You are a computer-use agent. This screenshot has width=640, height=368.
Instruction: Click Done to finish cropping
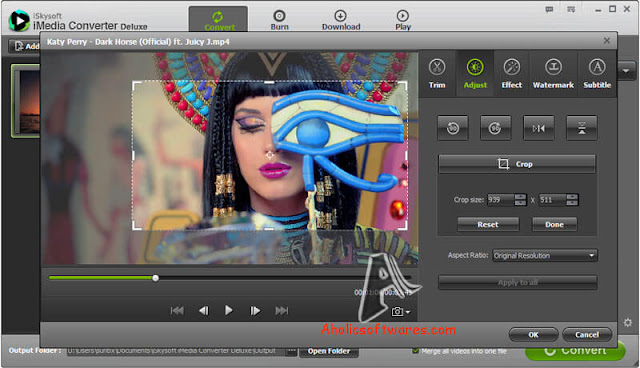[554, 224]
